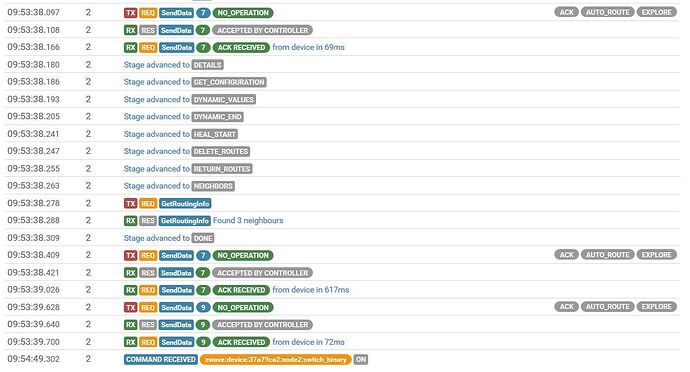690x372 pixels.
Task: Click the NO_OPERATION badge at 09:53:38.097
Action: coord(243,13)
